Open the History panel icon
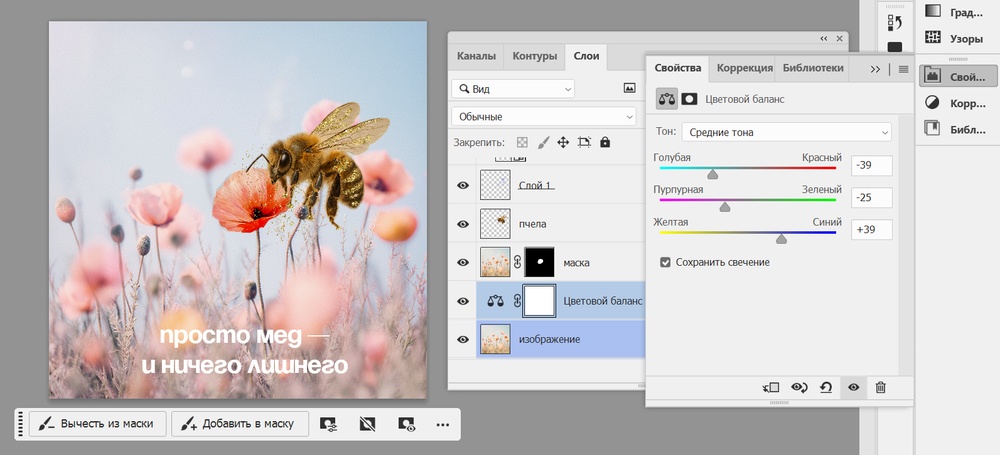 [895, 21]
